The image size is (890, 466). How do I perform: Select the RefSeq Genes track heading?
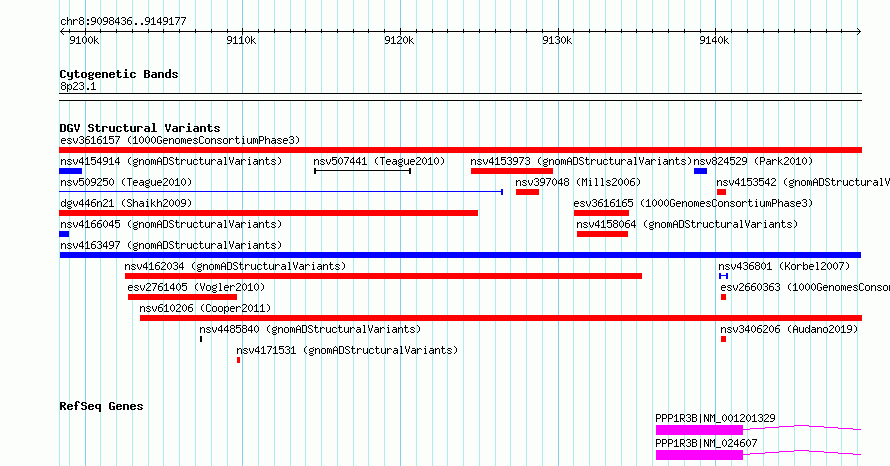(x=101, y=406)
